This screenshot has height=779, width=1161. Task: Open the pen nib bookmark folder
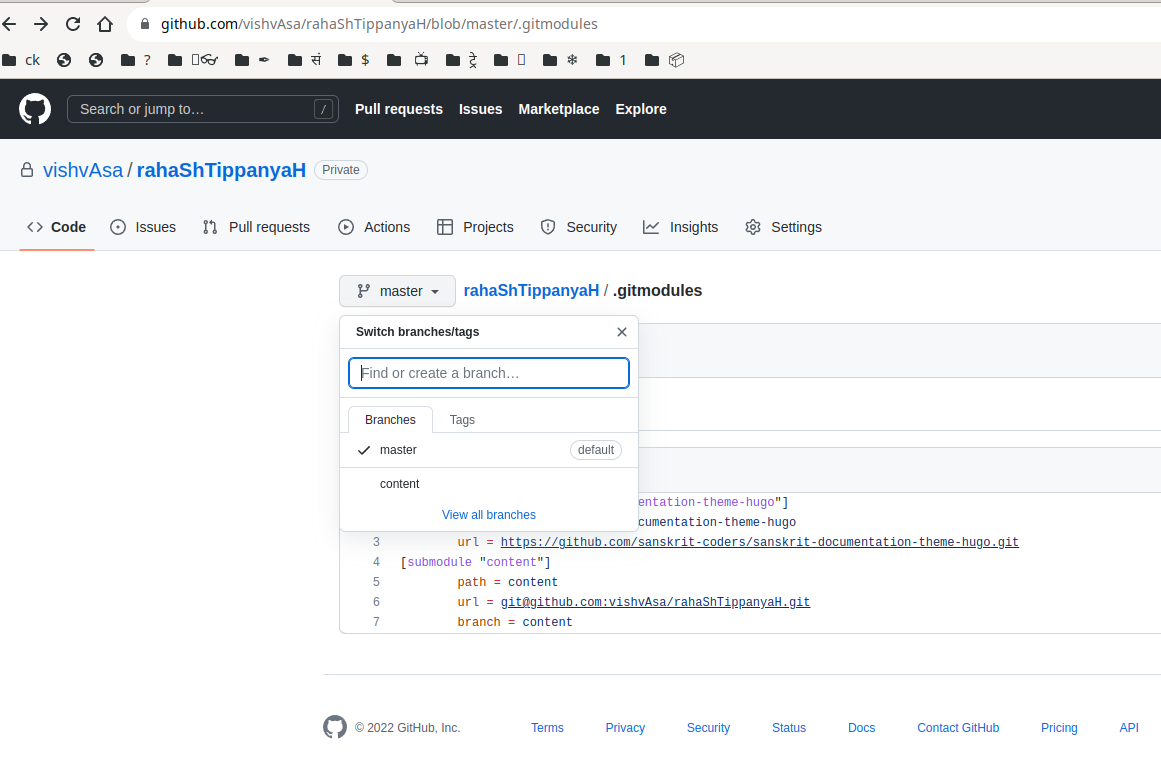252,60
